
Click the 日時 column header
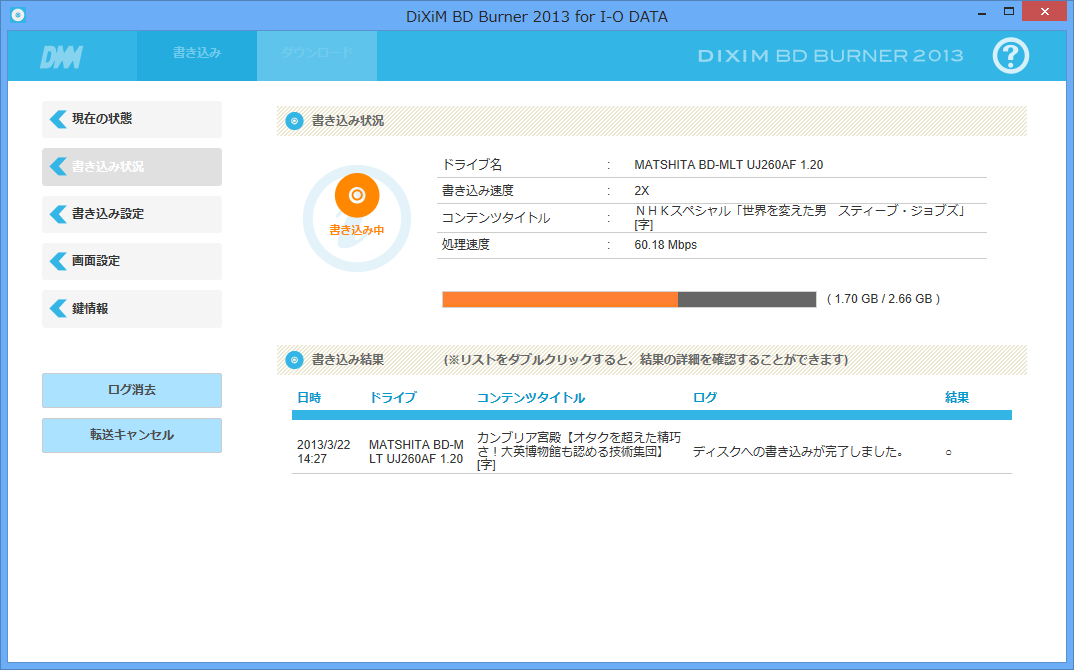(309, 398)
